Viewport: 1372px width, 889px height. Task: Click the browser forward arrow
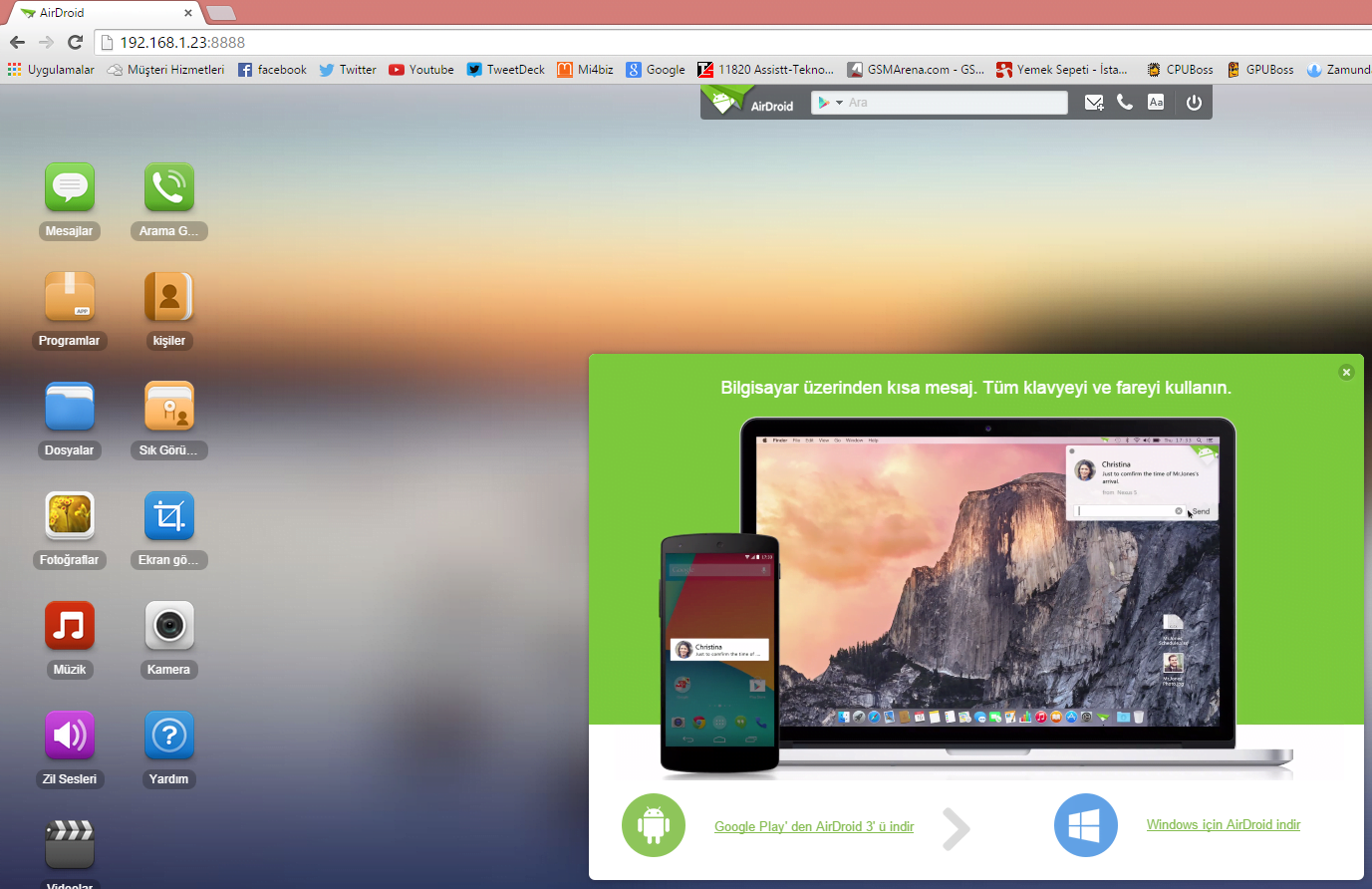pyautogui.click(x=46, y=42)
